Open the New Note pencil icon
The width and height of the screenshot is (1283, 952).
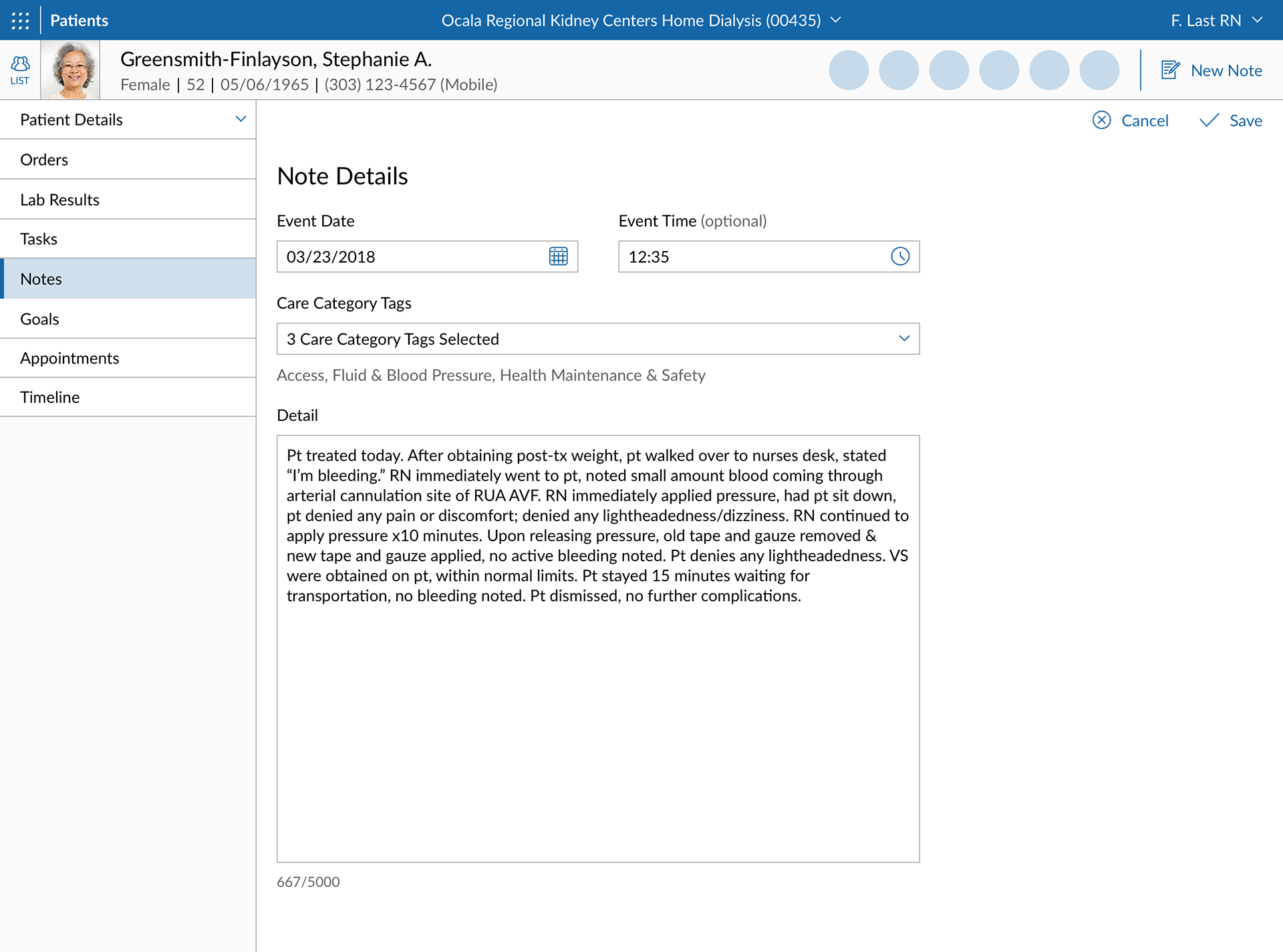[1170, 70]
